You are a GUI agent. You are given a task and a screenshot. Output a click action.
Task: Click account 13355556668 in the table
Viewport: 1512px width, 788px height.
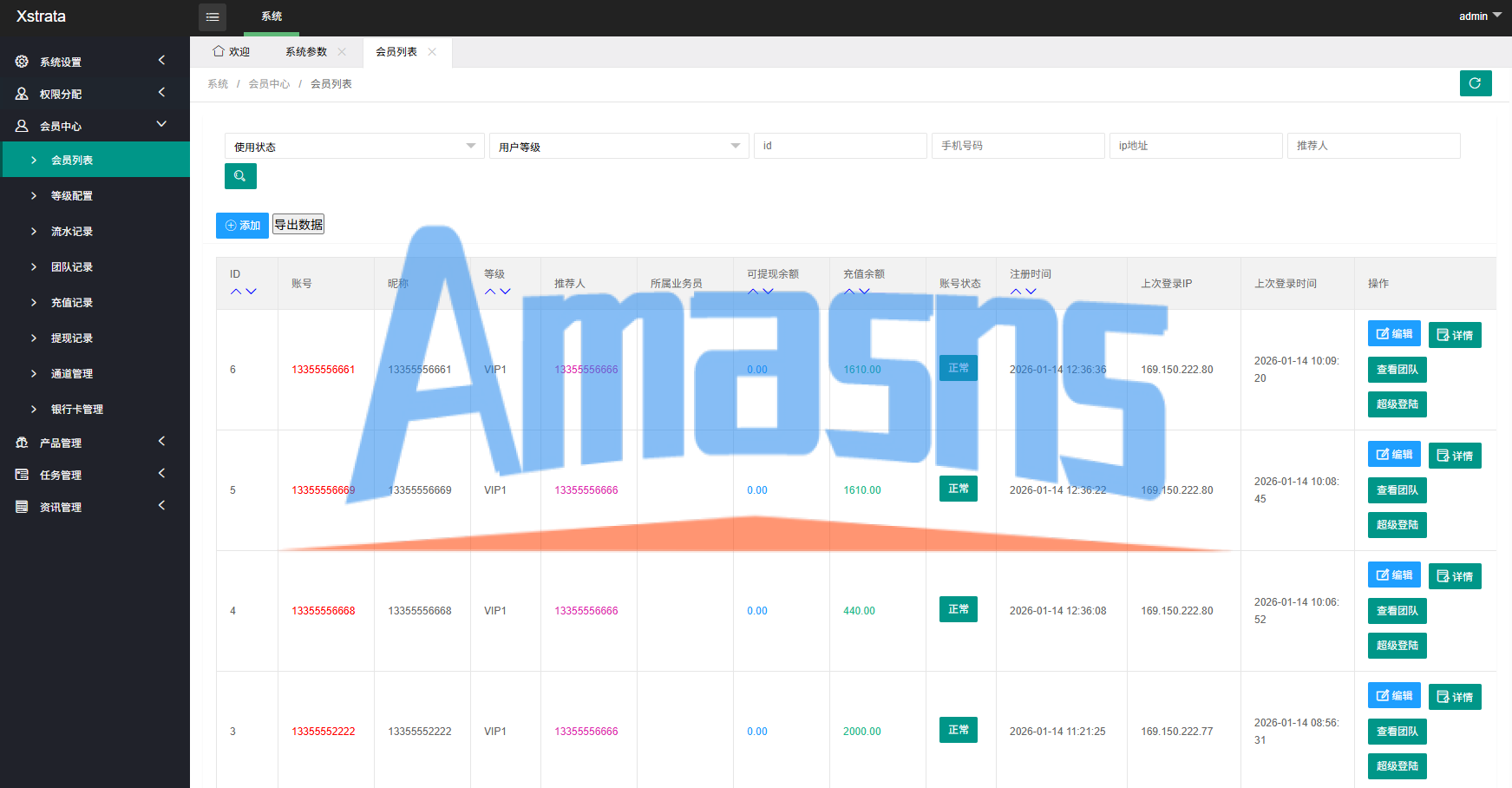pos(324,611)
